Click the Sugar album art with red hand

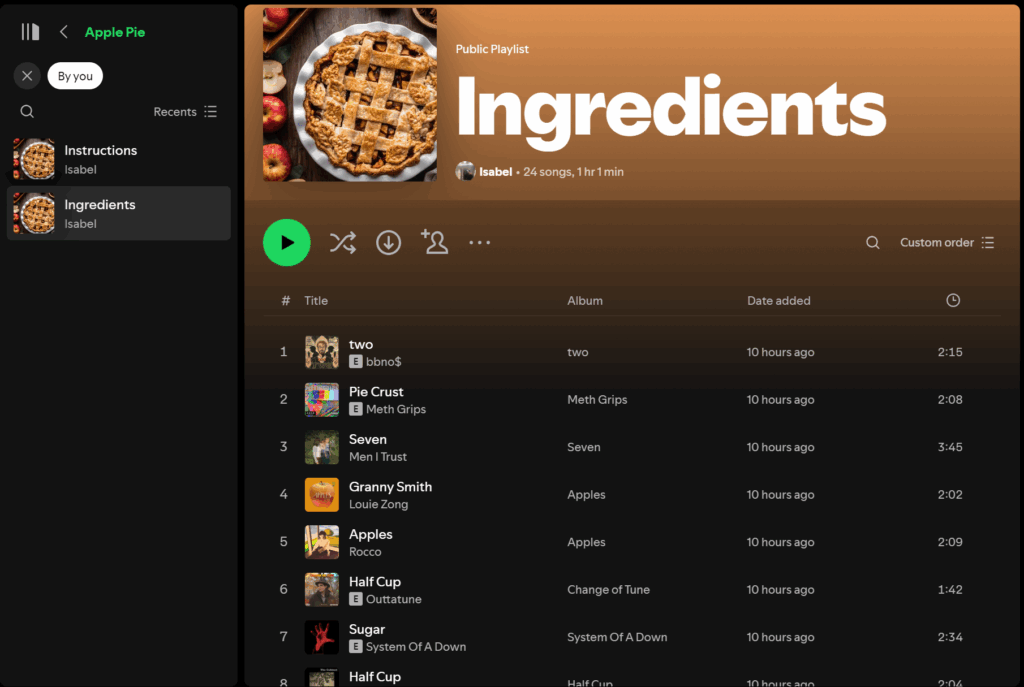[322, 637]
